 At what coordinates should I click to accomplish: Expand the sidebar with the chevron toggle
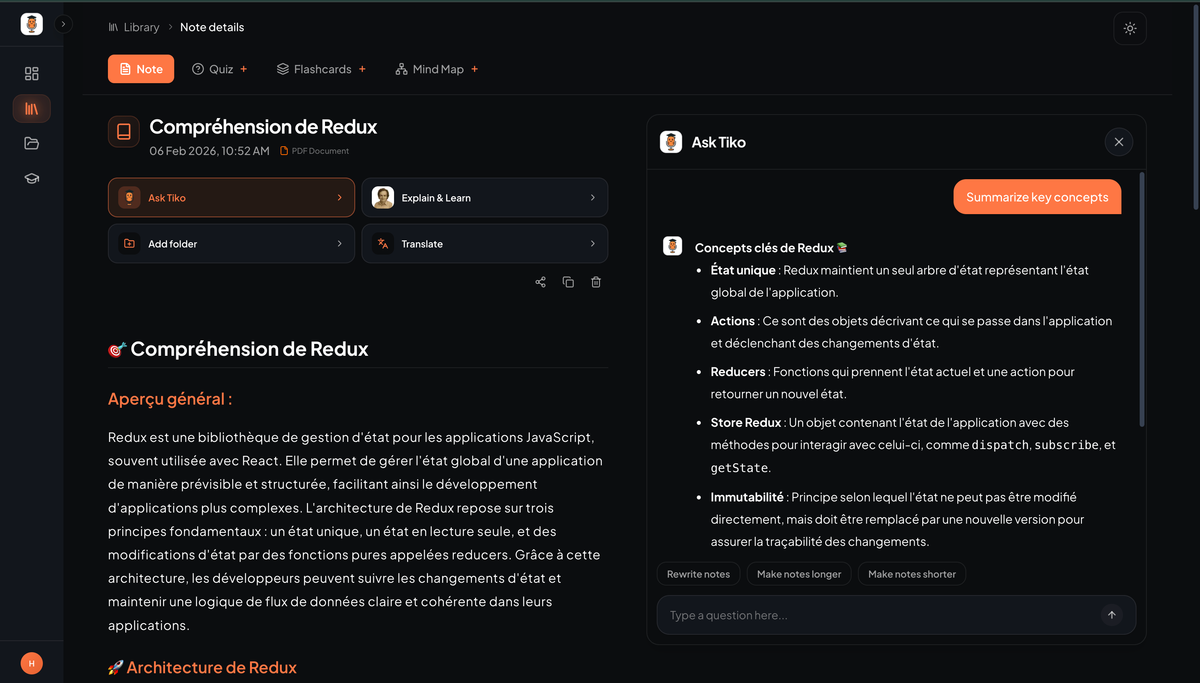(63, 24)
